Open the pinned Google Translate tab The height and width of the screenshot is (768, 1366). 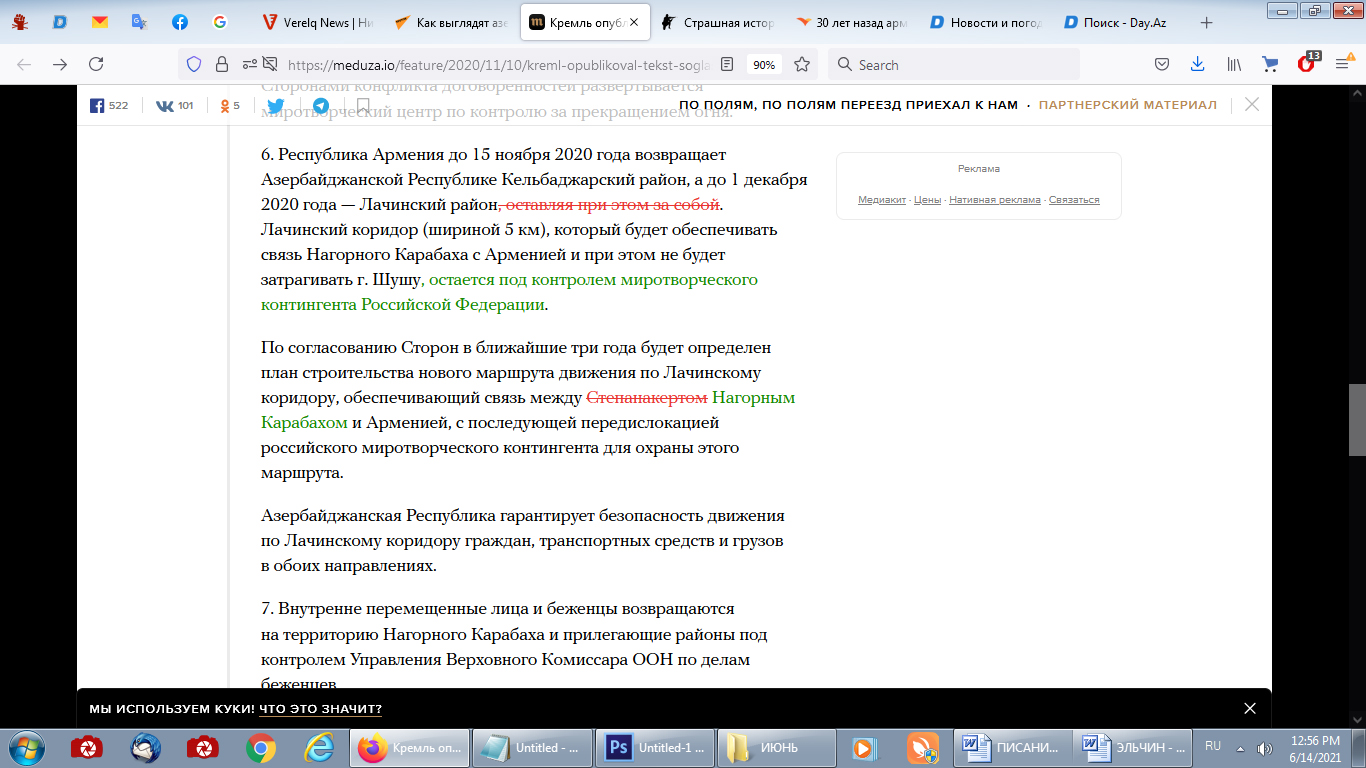[140, 22]
